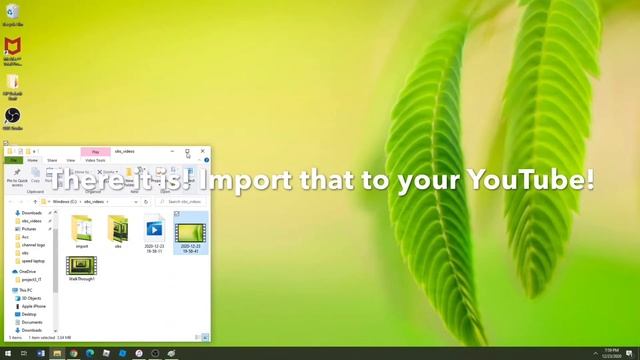Open the McAfee desktop shortcut
This screenshot has height=360, width=640.
click(13, 51)
